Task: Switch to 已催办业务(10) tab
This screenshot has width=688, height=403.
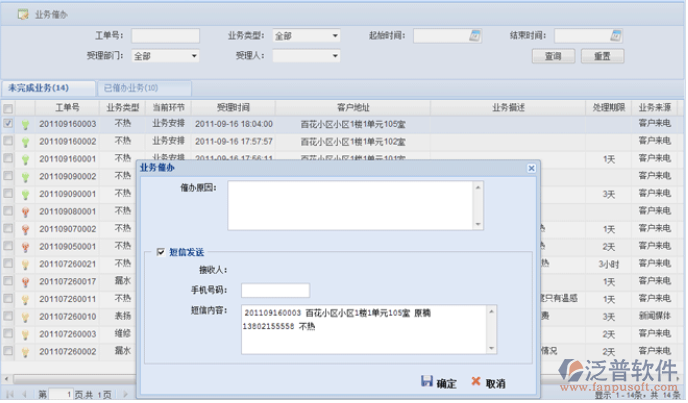Action: tap(144, 88)
